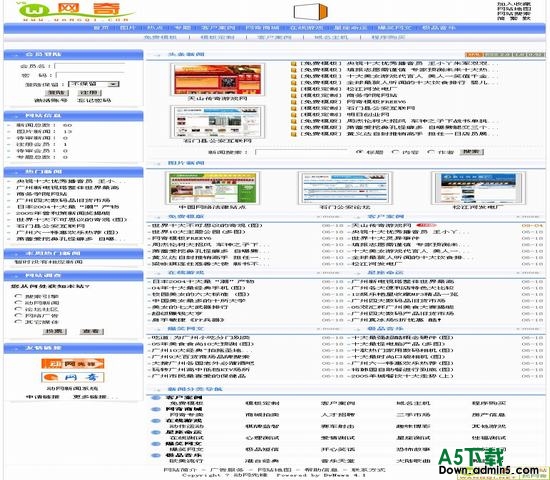Select the 模板定制 sub-navigation link
The height and width of the screenshot is (480, 550).
click(x=217, y=37)
